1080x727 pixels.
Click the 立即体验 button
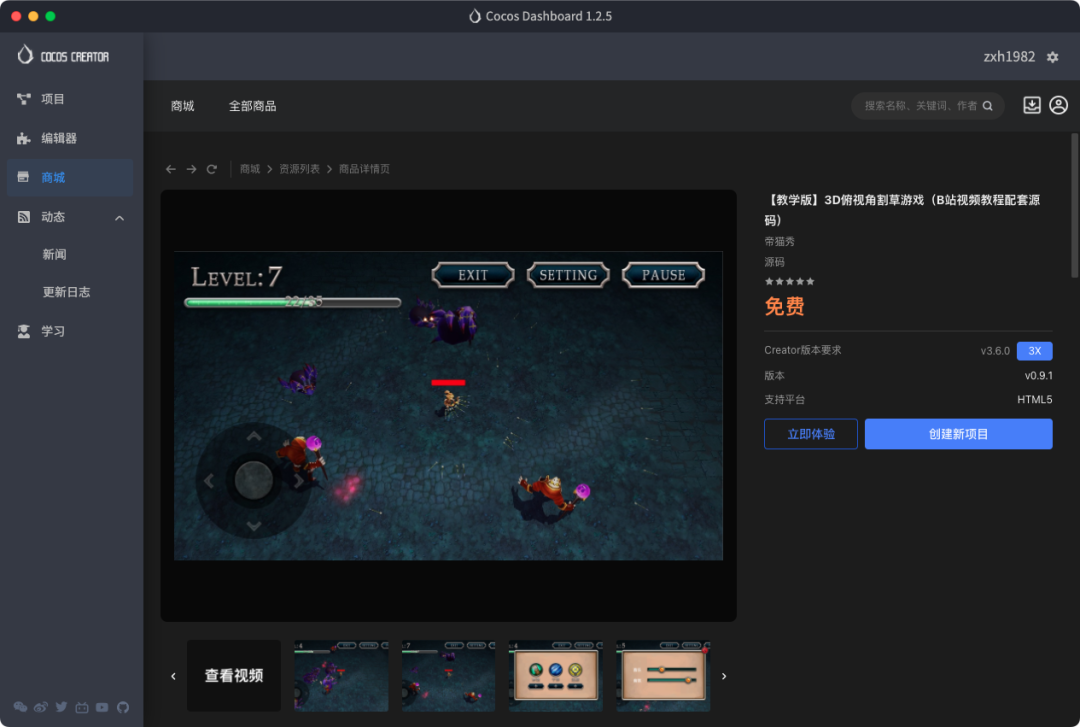click(x=811, y=434)
